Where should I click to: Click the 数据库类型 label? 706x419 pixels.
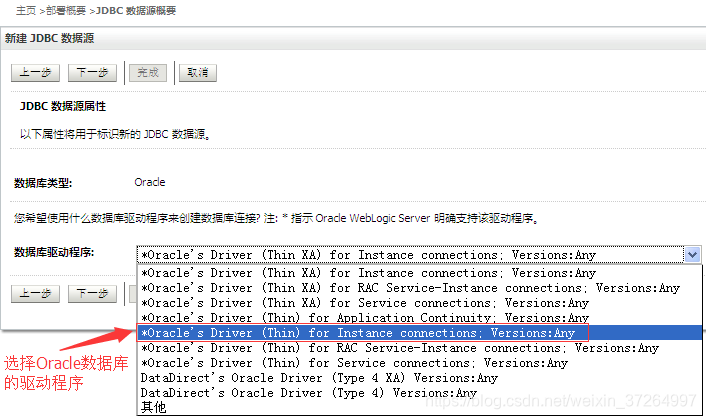pos(43,183)
